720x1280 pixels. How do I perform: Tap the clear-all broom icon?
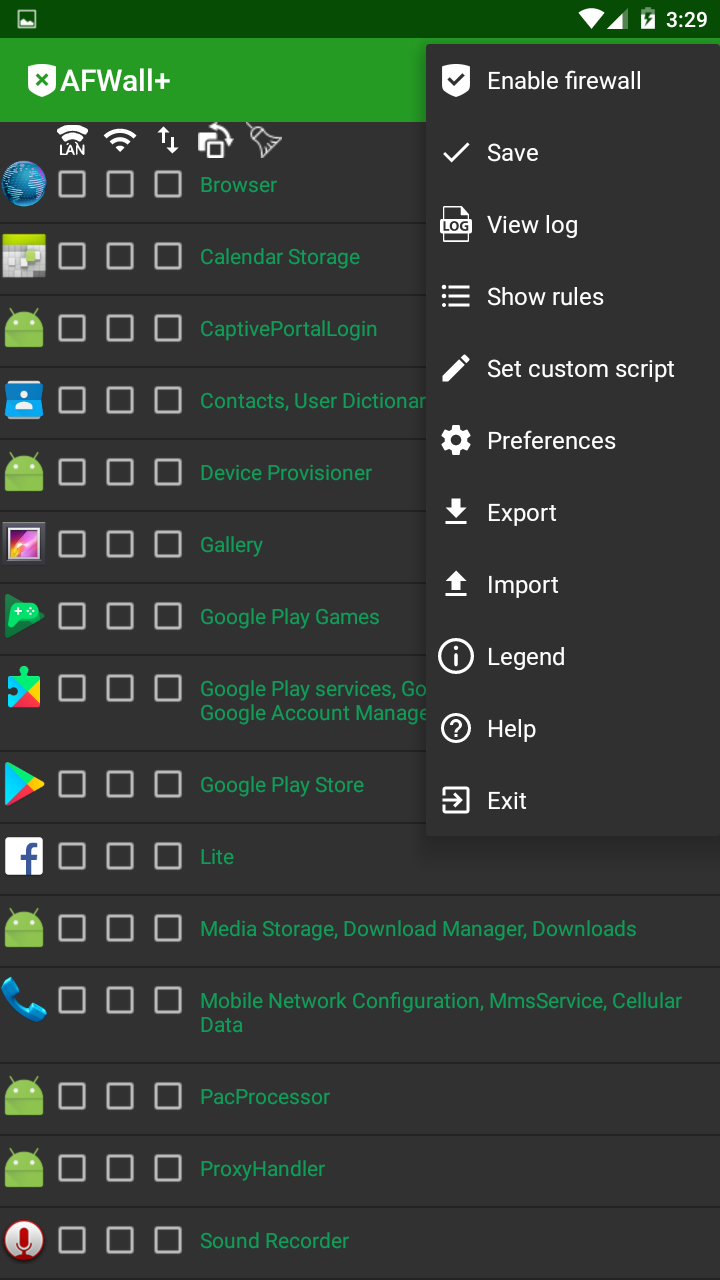click(264, 140)
